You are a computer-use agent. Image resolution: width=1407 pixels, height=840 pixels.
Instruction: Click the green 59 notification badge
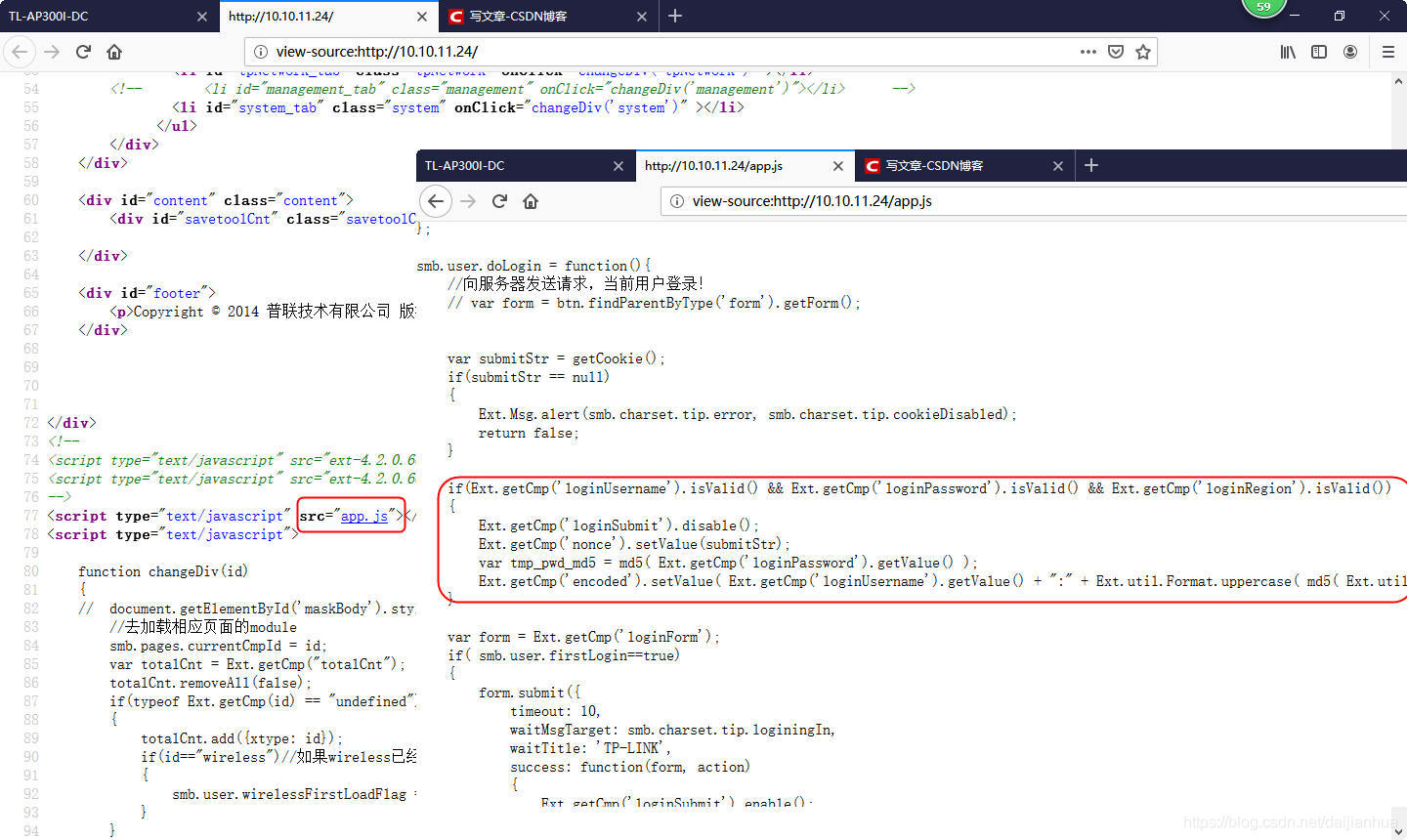(1263, 6)
